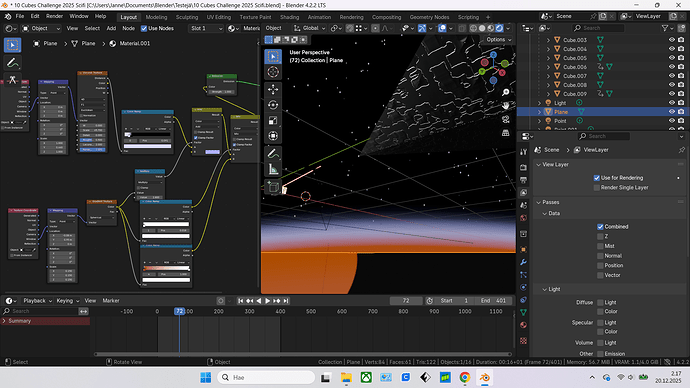Select the Add Cube tool in viewport
This screenshot has width=690, height=388.
(x=273, y=187)
